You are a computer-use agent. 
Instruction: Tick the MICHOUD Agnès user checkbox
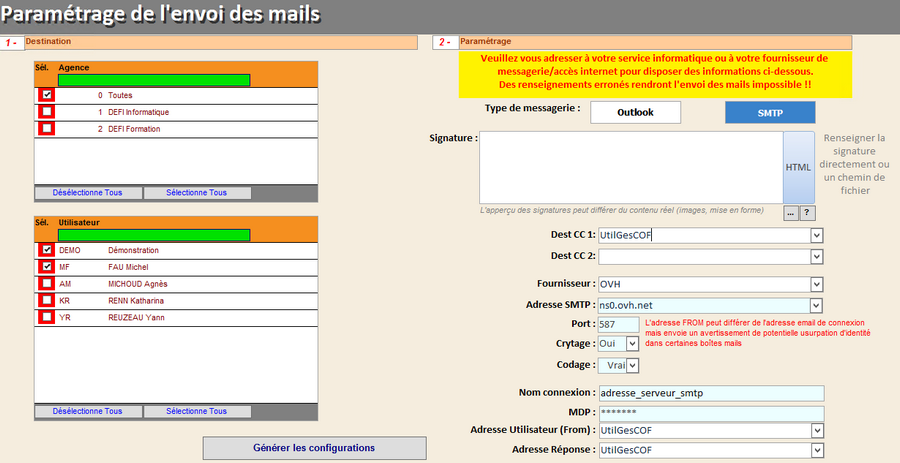(46, 284)
